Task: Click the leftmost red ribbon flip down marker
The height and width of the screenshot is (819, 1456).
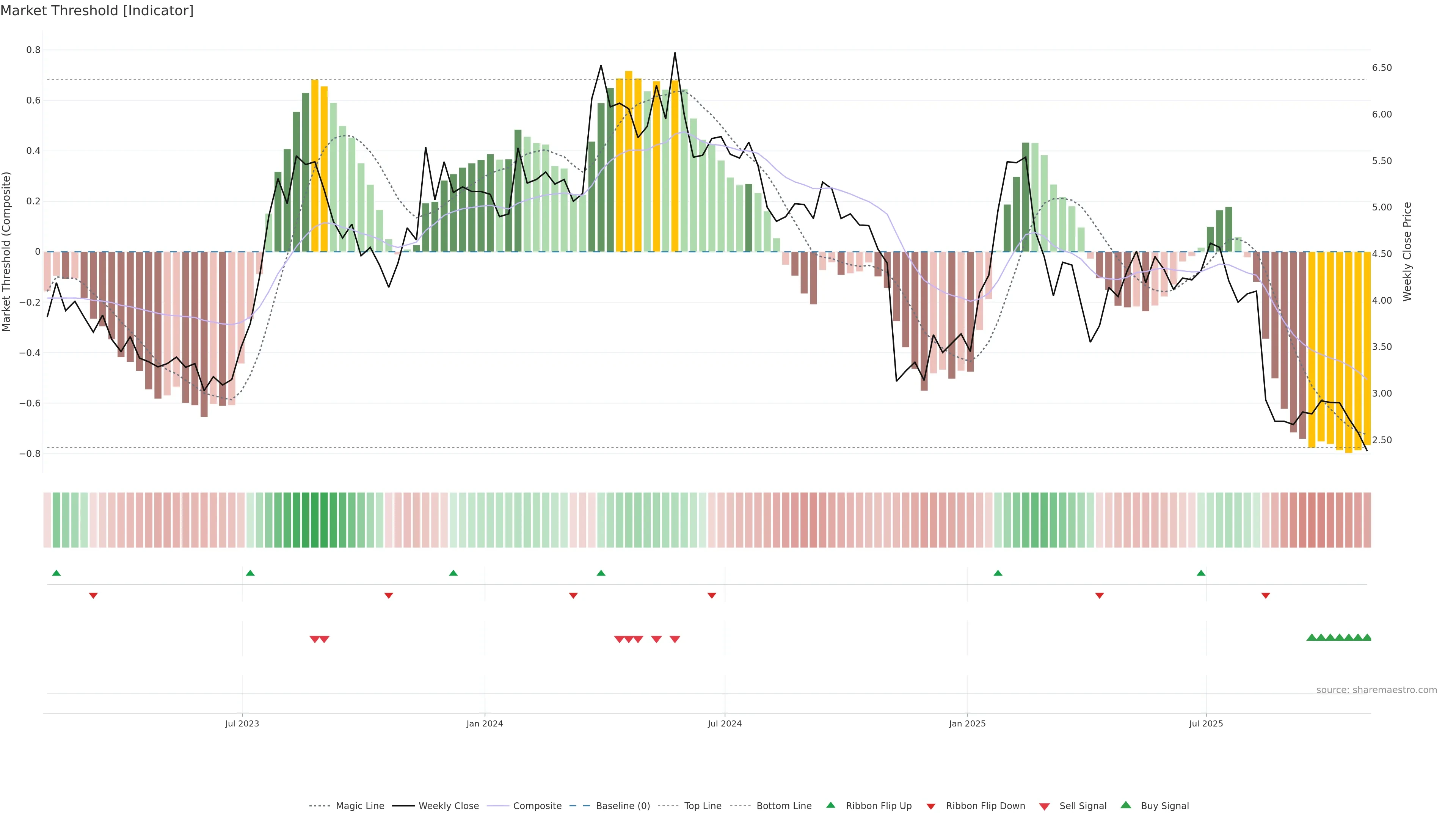Action: tap(93, 596)
